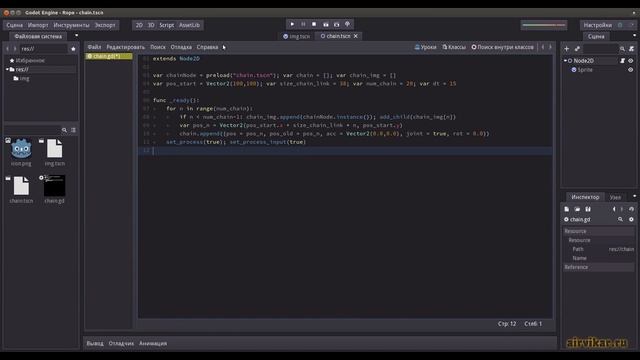
Task: Select Избранное favorites entry
Action: pyautogui.click(x=27, y=60)
